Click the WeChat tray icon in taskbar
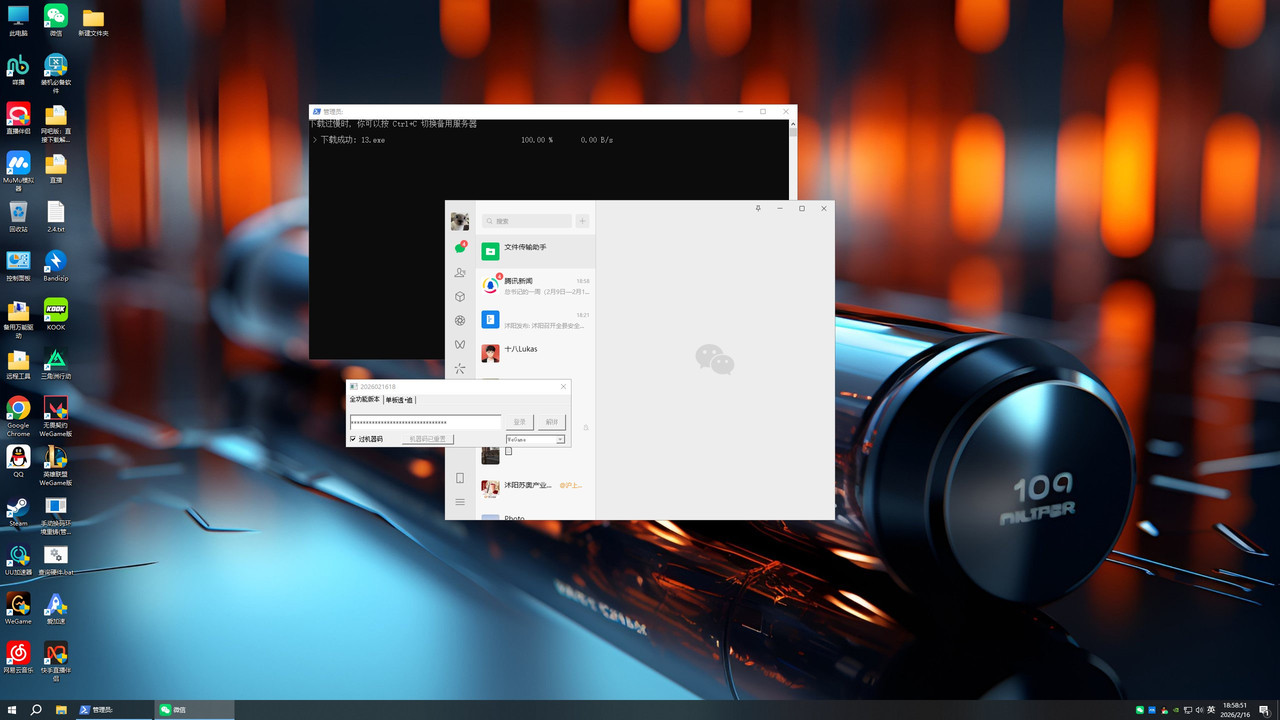 [x=1140, y=710]
